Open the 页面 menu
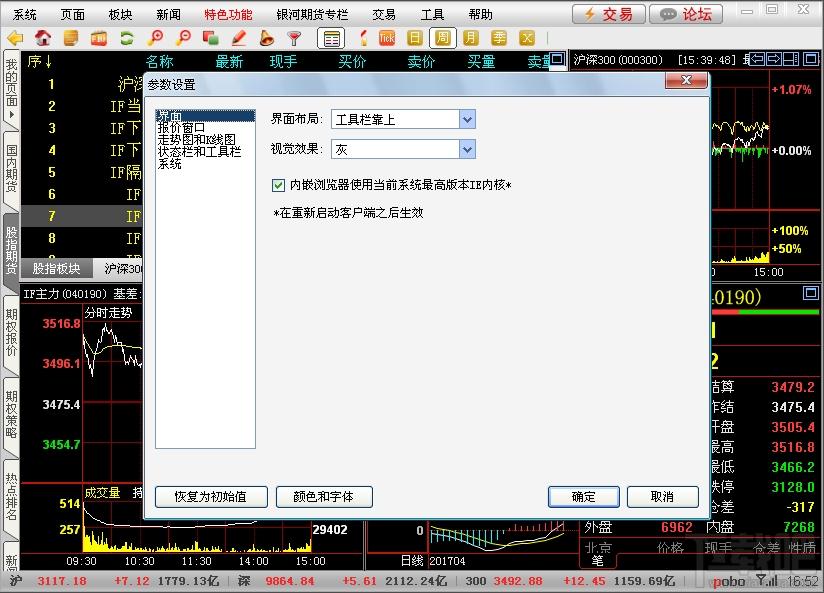Image resolution: width=824 pixels, height=593 pixels. click(x=73, y=15)
